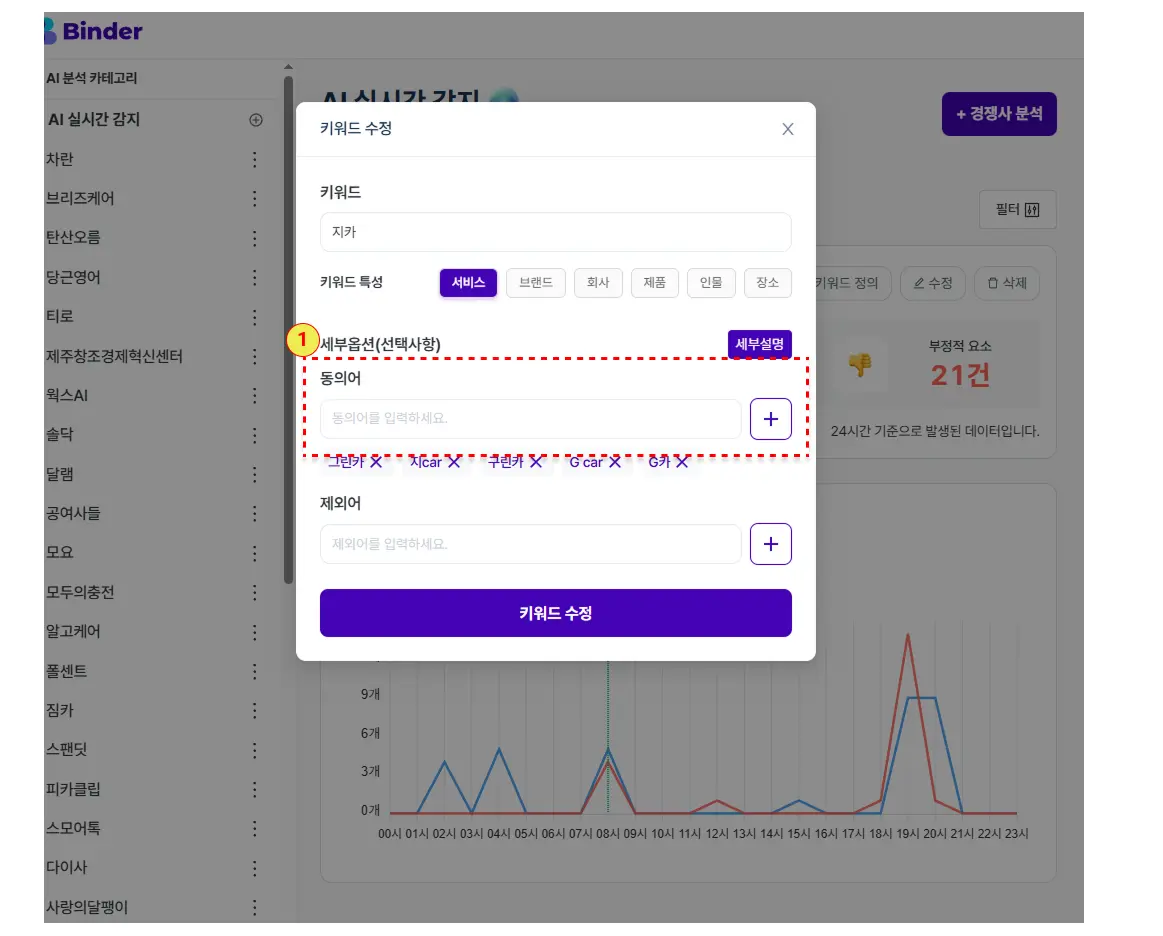Image resolution: width=1163 pixels, height=936 pixels.
Task: Remove the G카 synonym tag
Action: point(682,462)
